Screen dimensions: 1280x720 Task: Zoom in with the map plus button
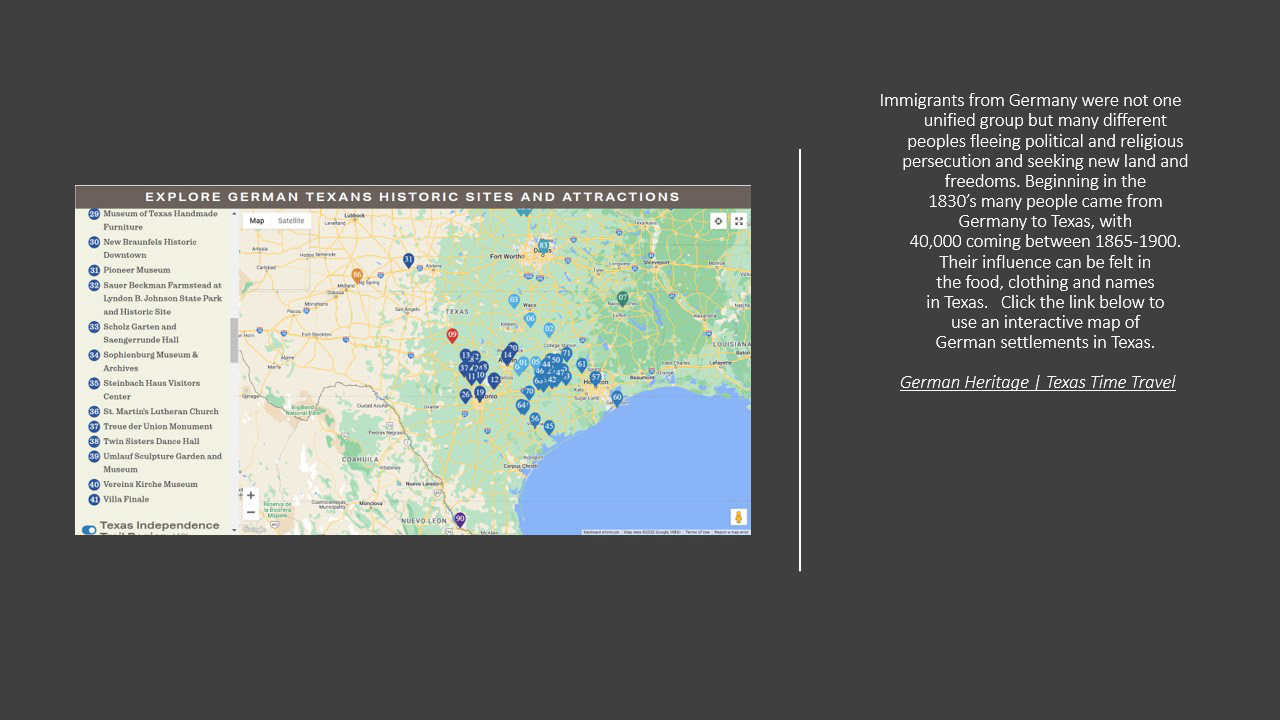click(251, 495)
